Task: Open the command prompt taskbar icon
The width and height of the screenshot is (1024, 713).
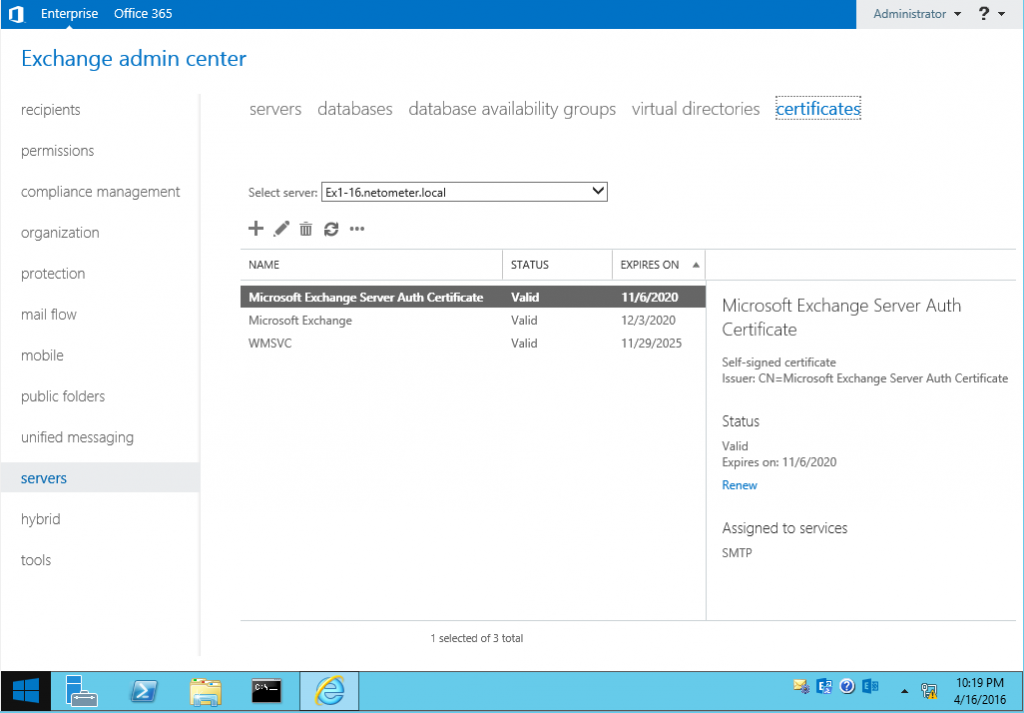Action: click(x=266, y=690)
